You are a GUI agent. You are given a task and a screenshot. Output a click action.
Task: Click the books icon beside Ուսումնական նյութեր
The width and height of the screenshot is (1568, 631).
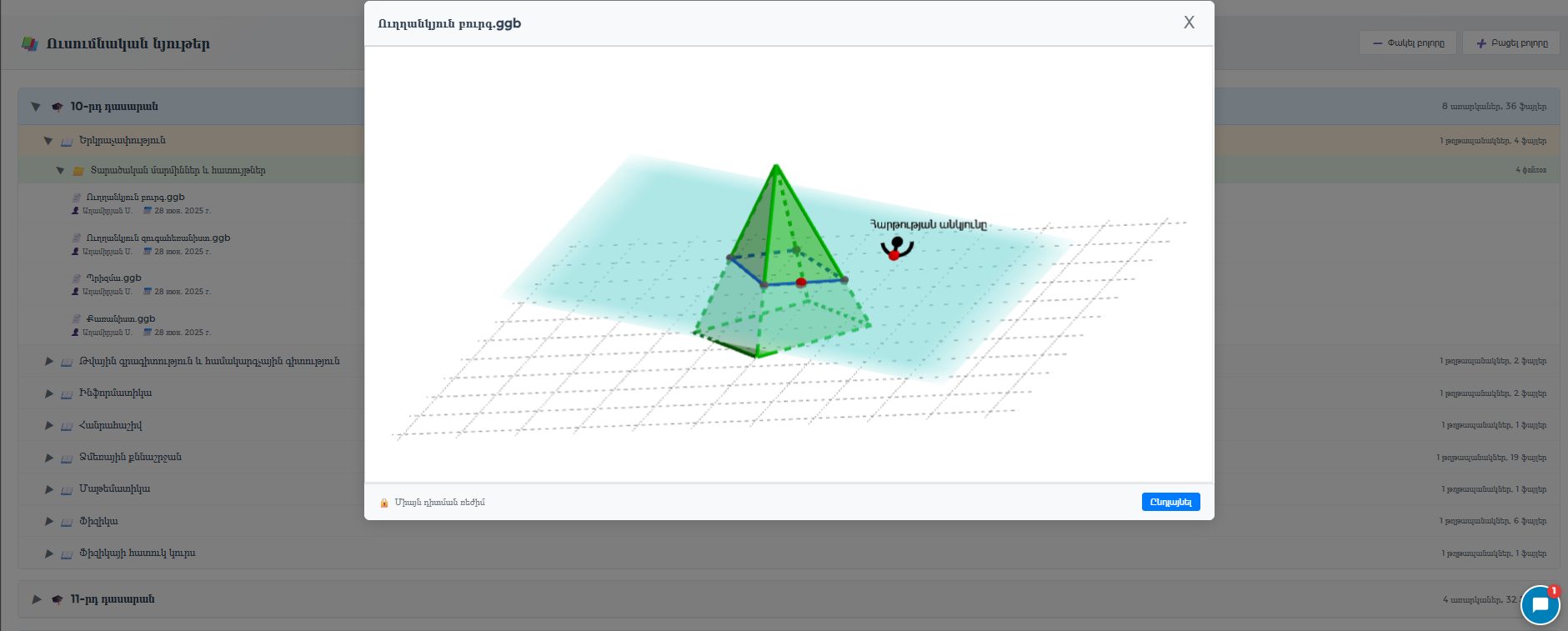click(x=30, y=44)
